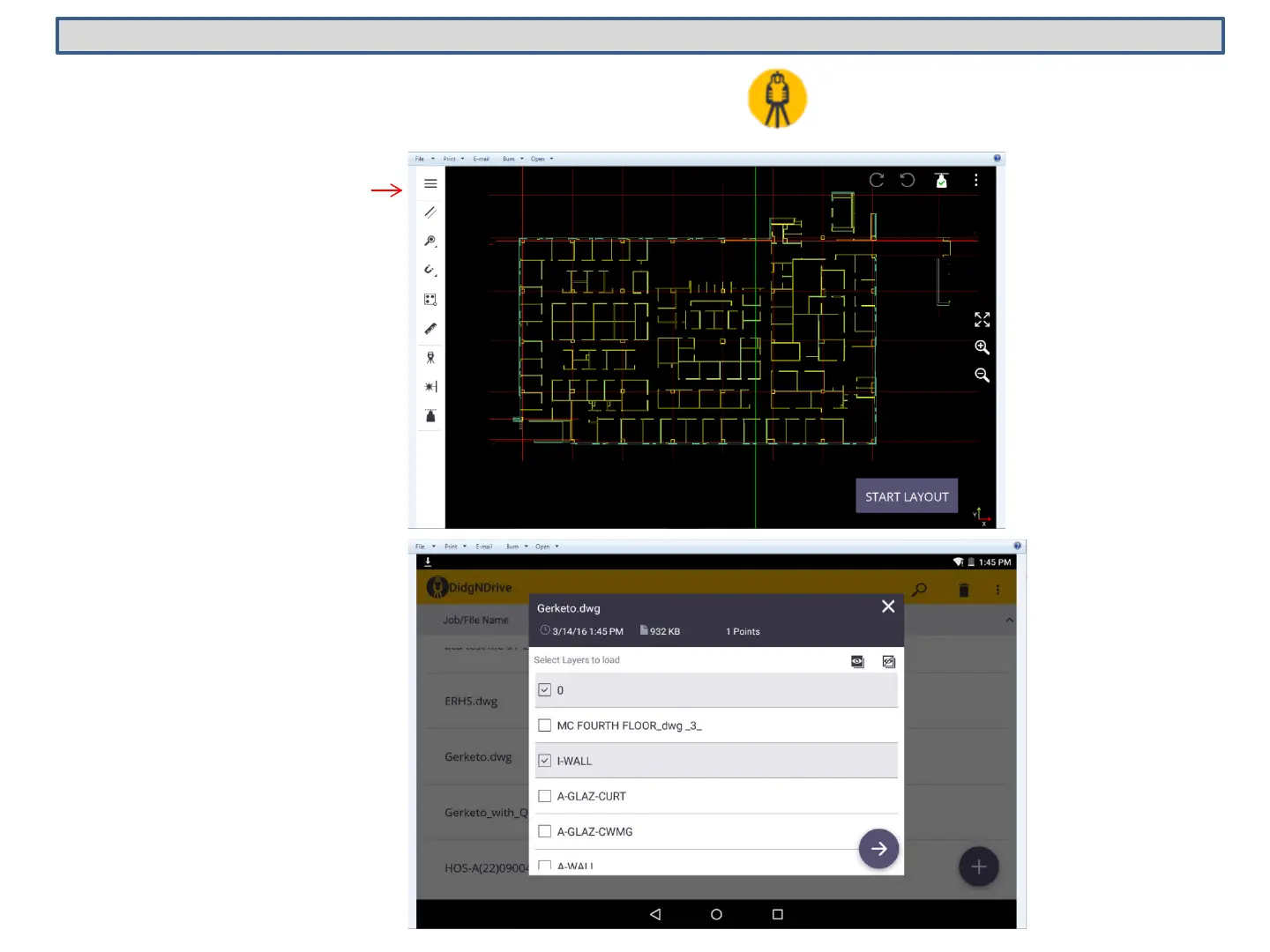This screenshot has height=952, width=1270.
Task: Click the Android recent apps square button
Action: point(777,914)
